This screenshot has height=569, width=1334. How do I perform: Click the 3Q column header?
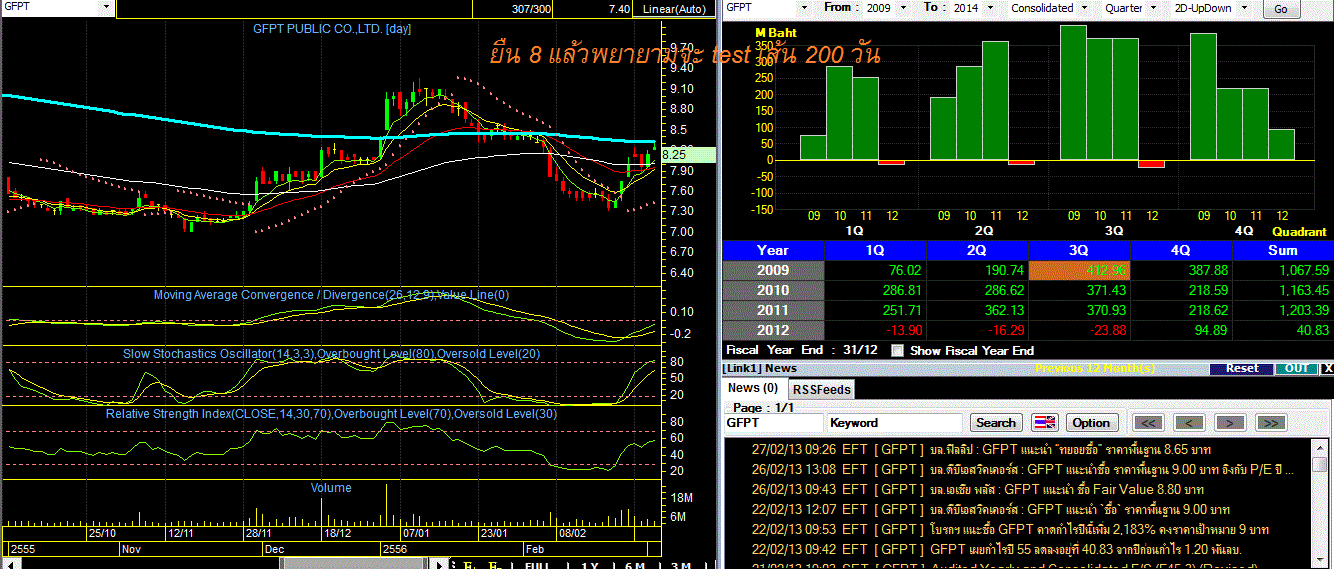(x=1079, y=250)
